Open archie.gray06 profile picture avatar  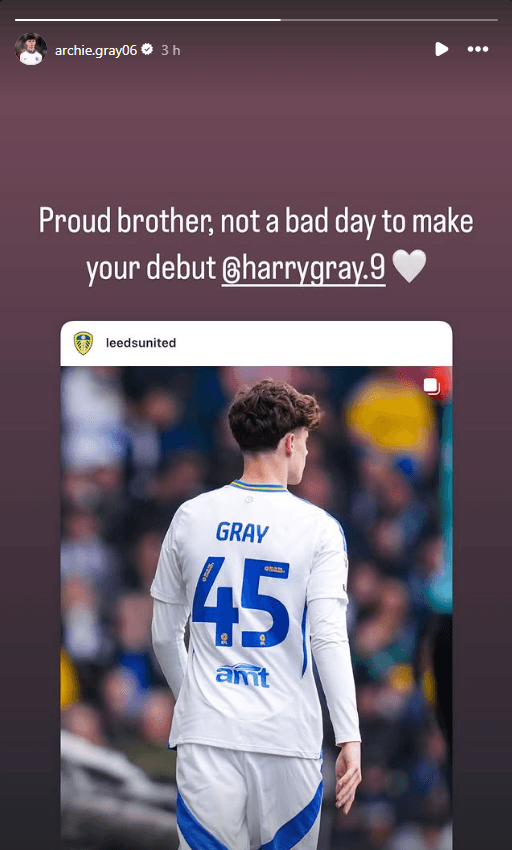[x=31, y=49]
